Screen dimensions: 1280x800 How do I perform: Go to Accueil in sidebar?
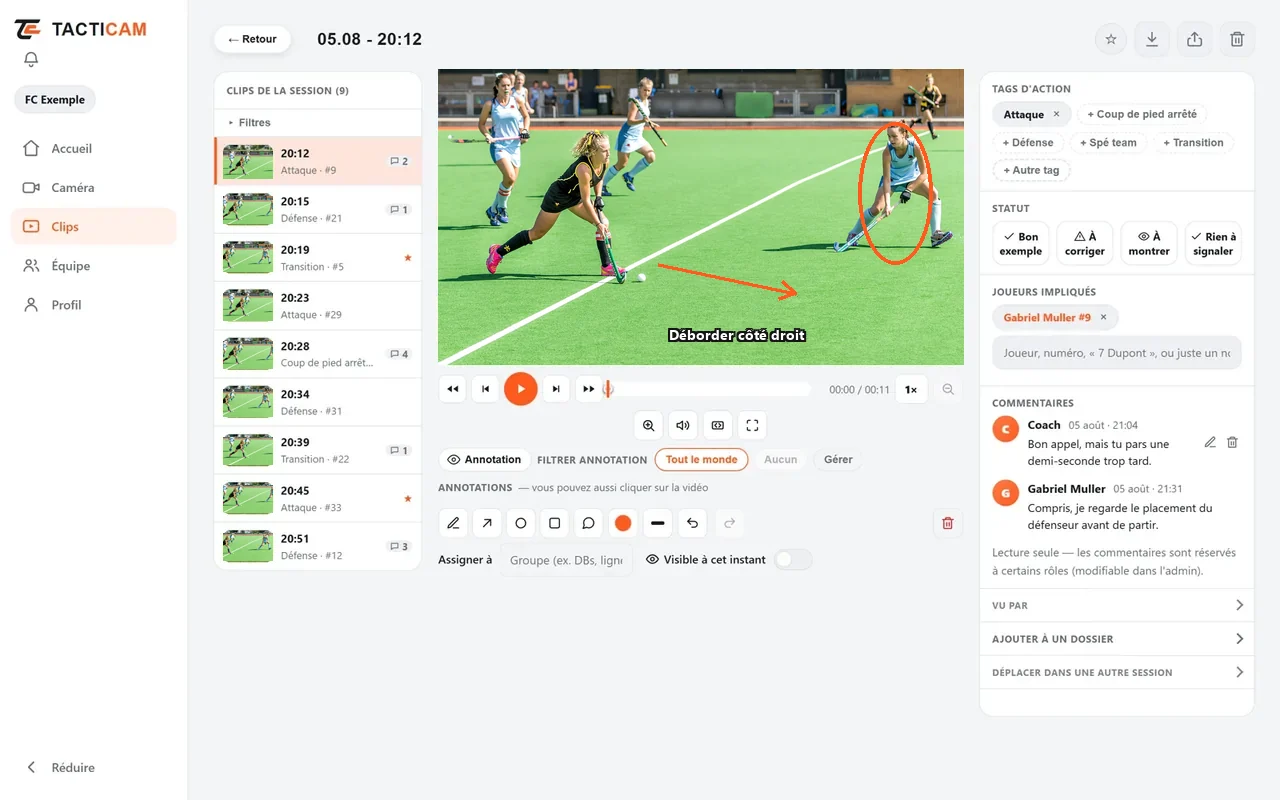(93, 148)
